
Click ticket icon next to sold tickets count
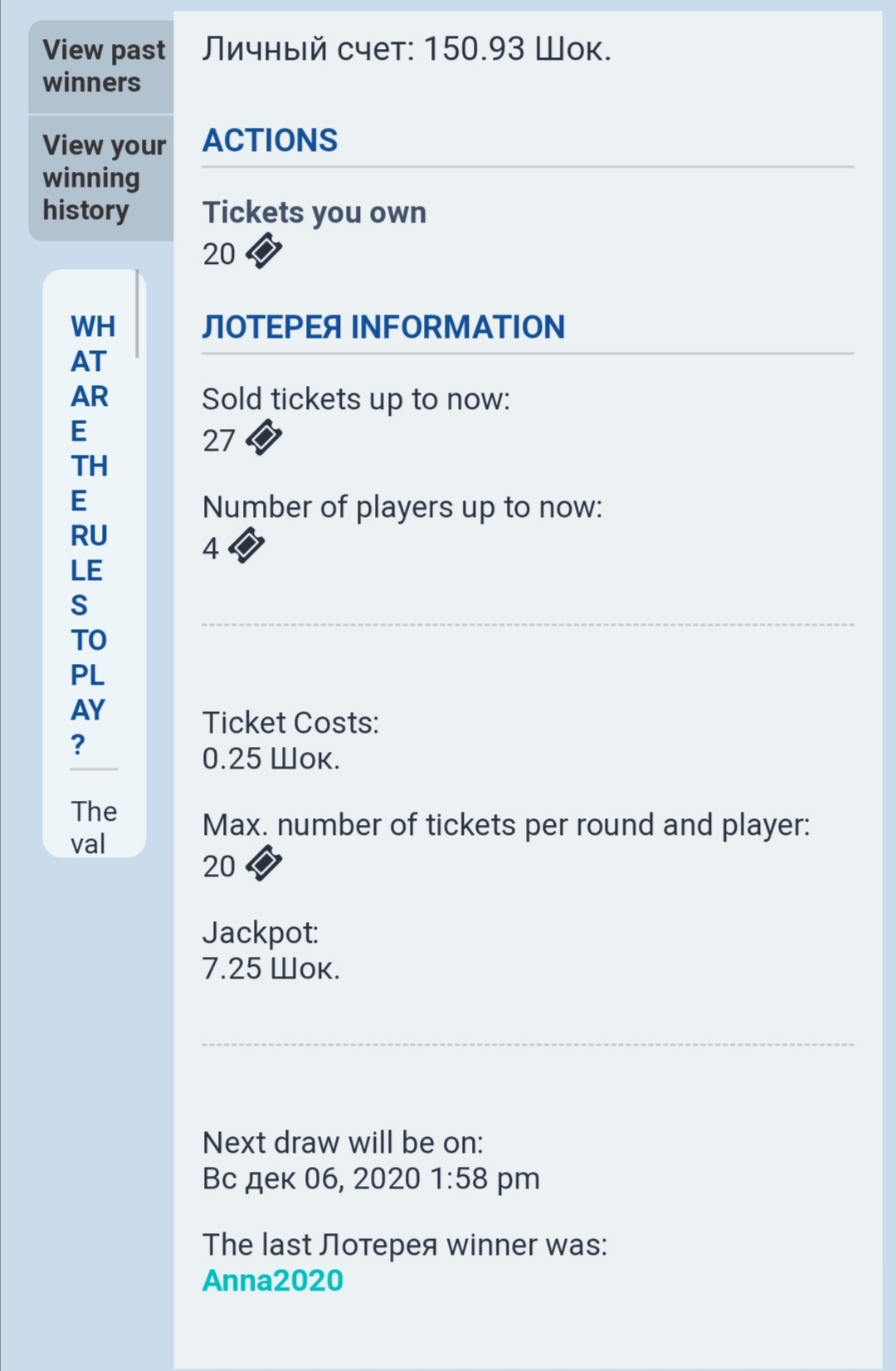[x=264, y=438]
